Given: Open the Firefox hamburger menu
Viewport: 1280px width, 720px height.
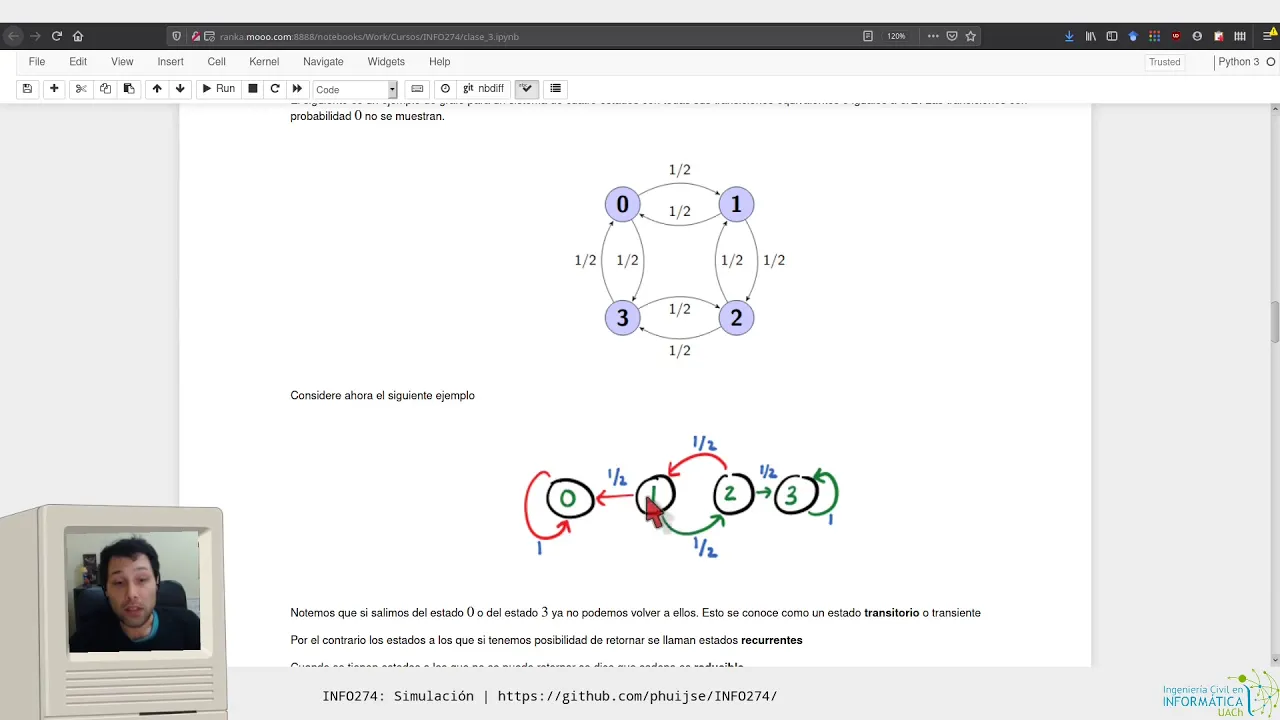Looking at the screenshot, I should tap(1268, 36).
